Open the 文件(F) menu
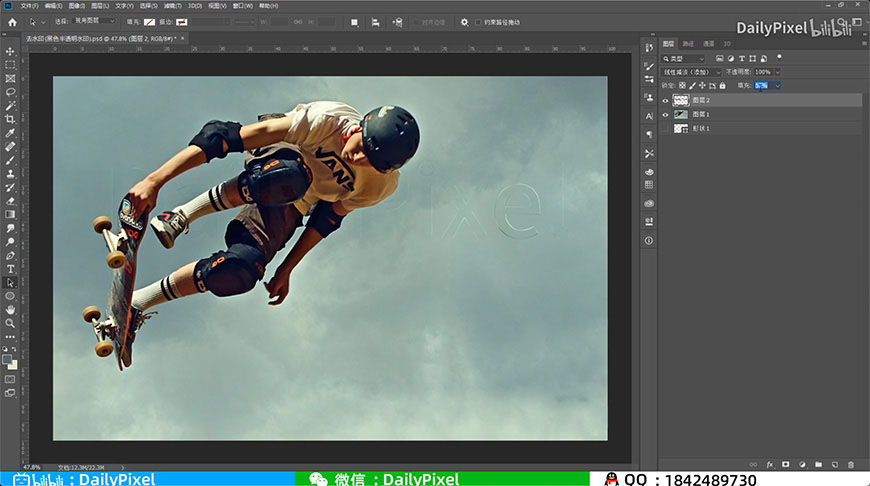The width and height of the screenshot is (870, 486). coord(29,6)
